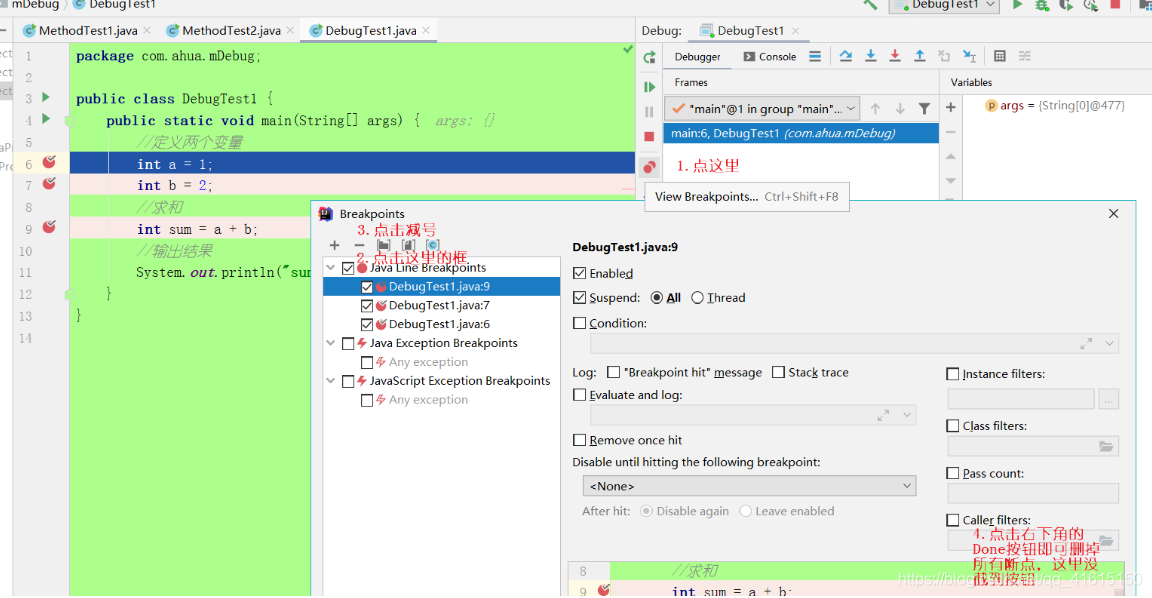
Task: Move to next frame down arrow
Action: pos(900,109)
